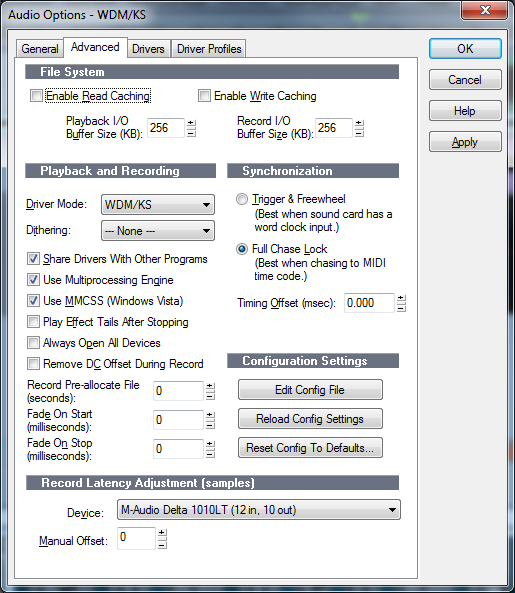Viewport: 515px width, 593px height.
Task: Expand the Dithering dropdown list
Action: 158,231
